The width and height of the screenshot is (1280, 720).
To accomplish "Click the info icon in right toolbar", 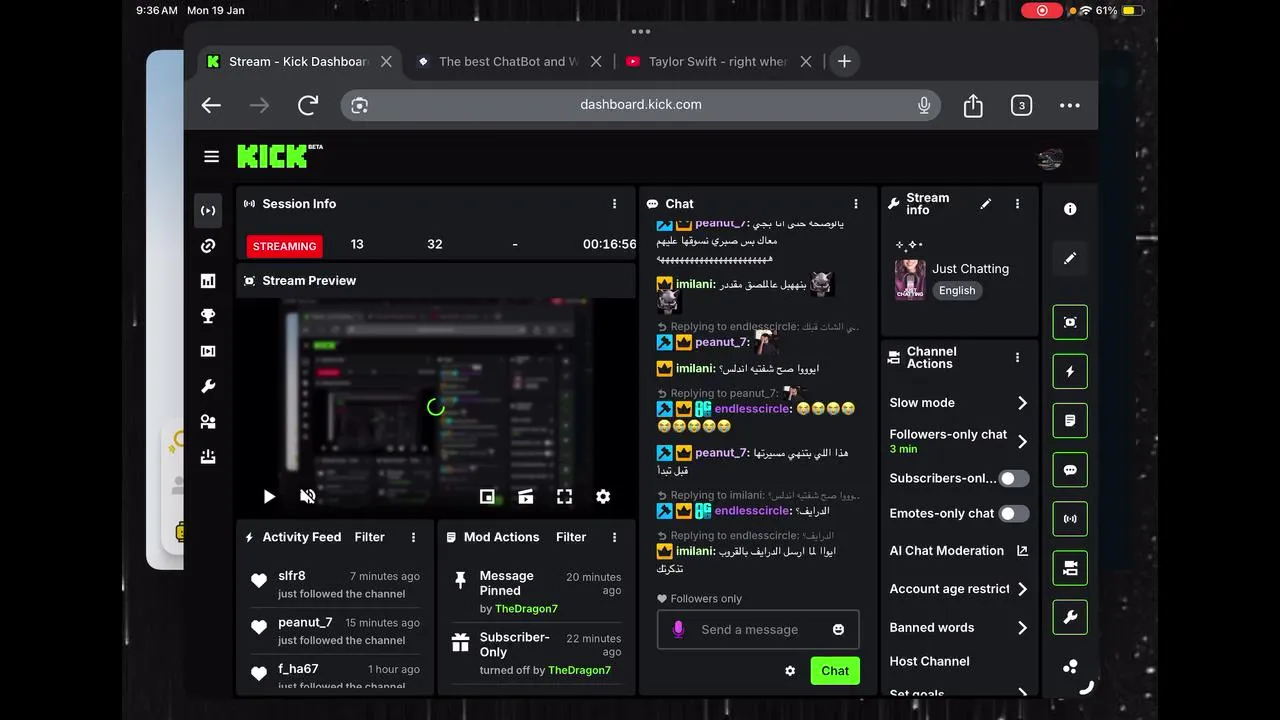I will pos(1070,209).
